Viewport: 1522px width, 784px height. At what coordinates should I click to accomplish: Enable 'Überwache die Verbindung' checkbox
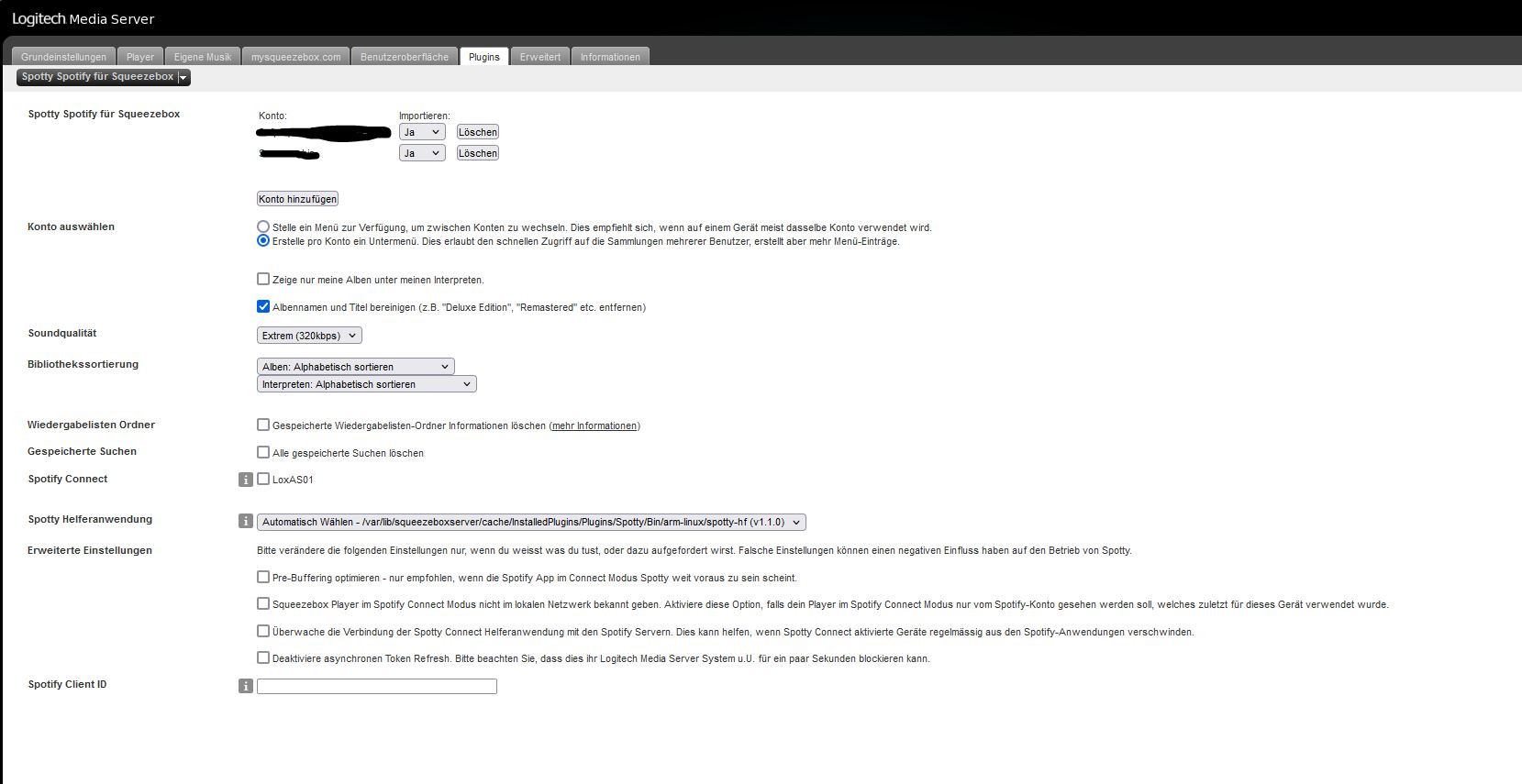263,631
